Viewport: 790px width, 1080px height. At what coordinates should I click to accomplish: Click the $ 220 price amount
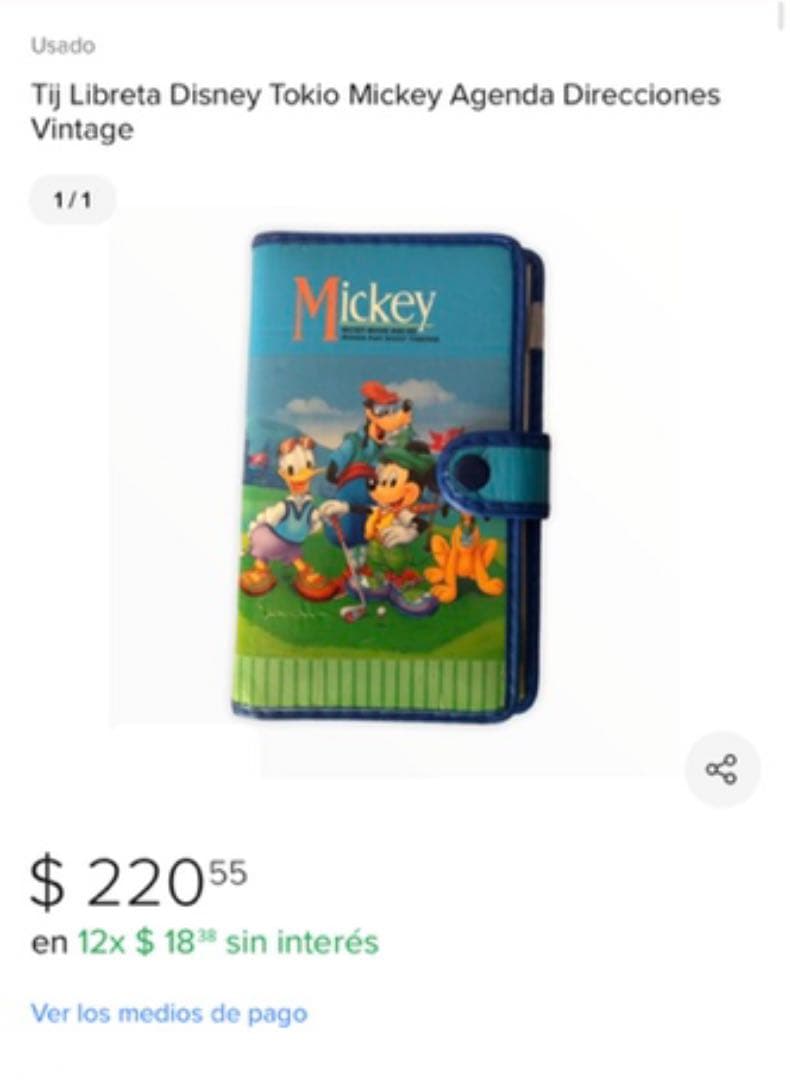[116, 882]
